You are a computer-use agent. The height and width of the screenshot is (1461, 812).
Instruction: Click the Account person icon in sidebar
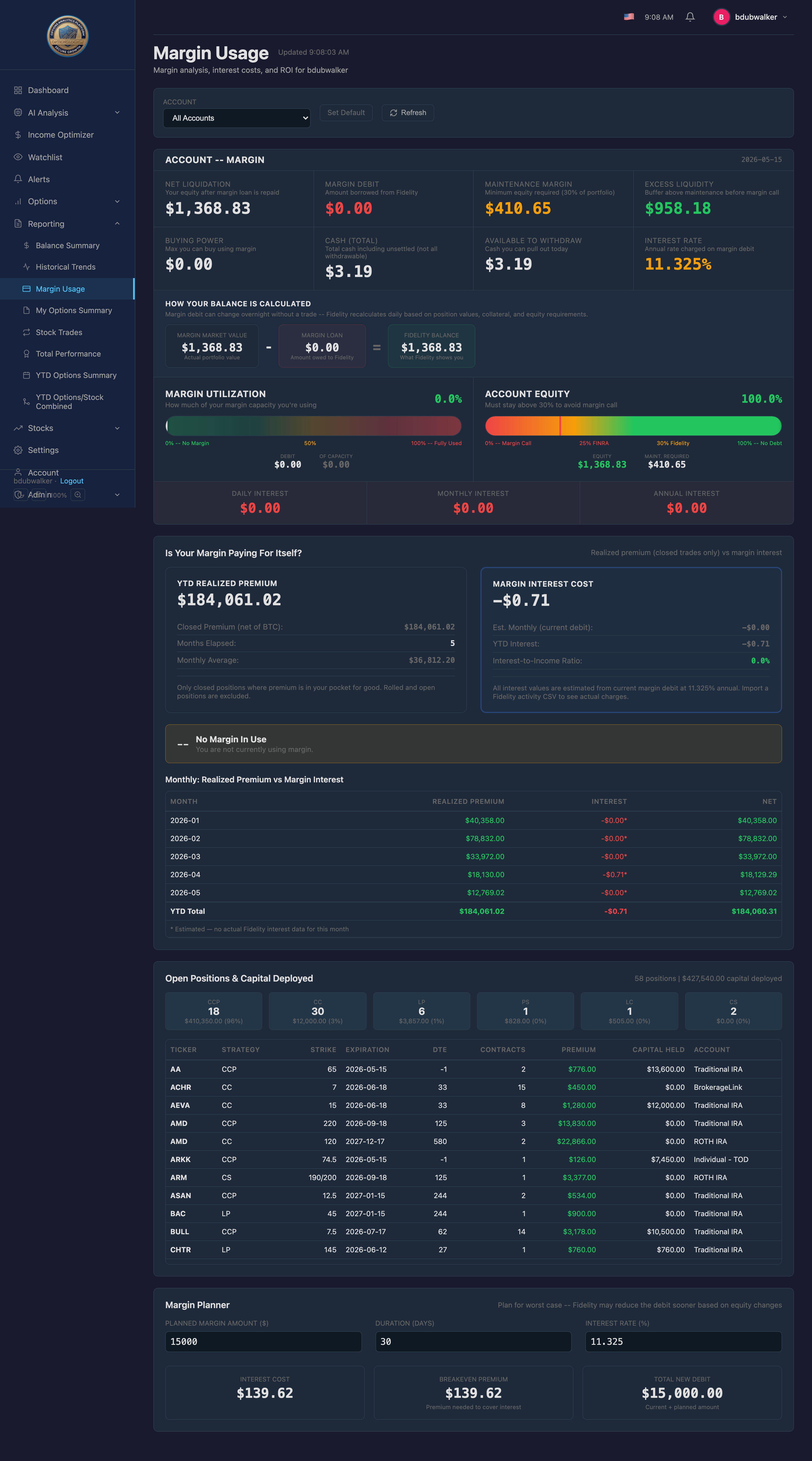click(x=18, y=472)
